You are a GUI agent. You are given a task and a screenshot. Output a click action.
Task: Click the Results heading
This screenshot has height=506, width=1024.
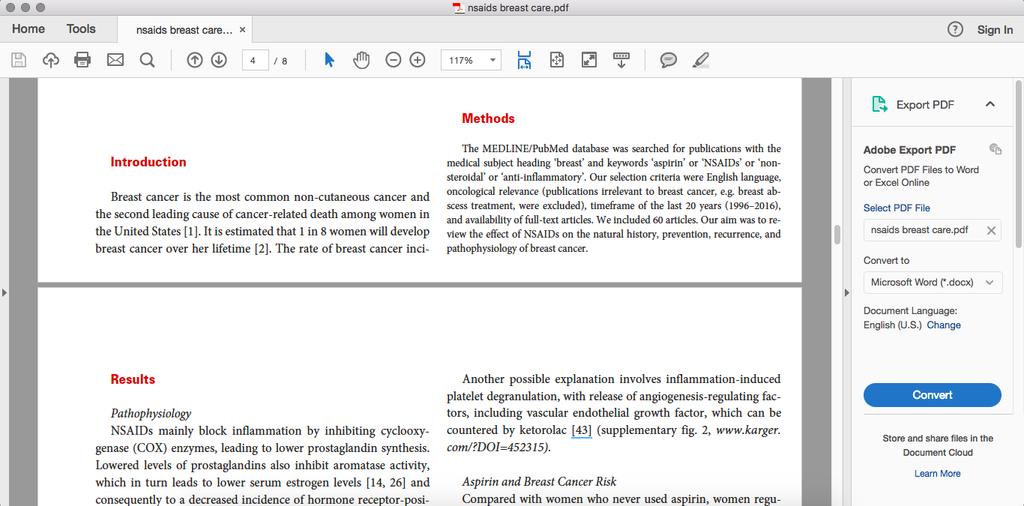133,379
